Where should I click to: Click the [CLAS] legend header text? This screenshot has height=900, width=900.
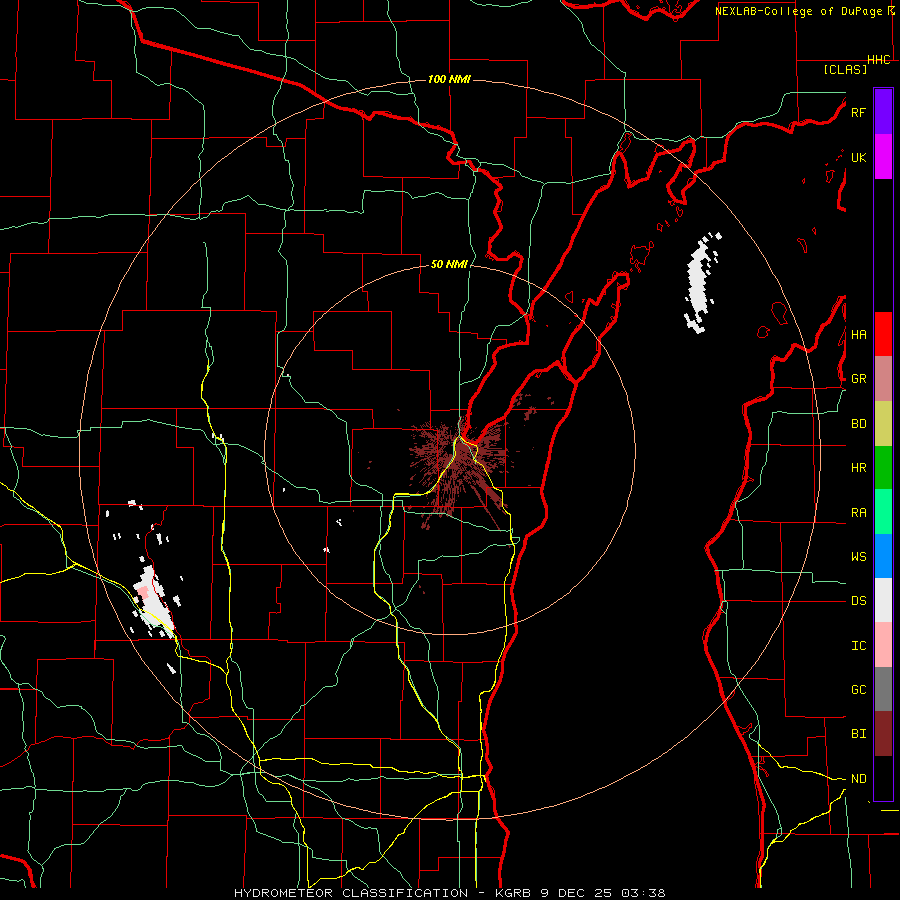click(845, 69)
